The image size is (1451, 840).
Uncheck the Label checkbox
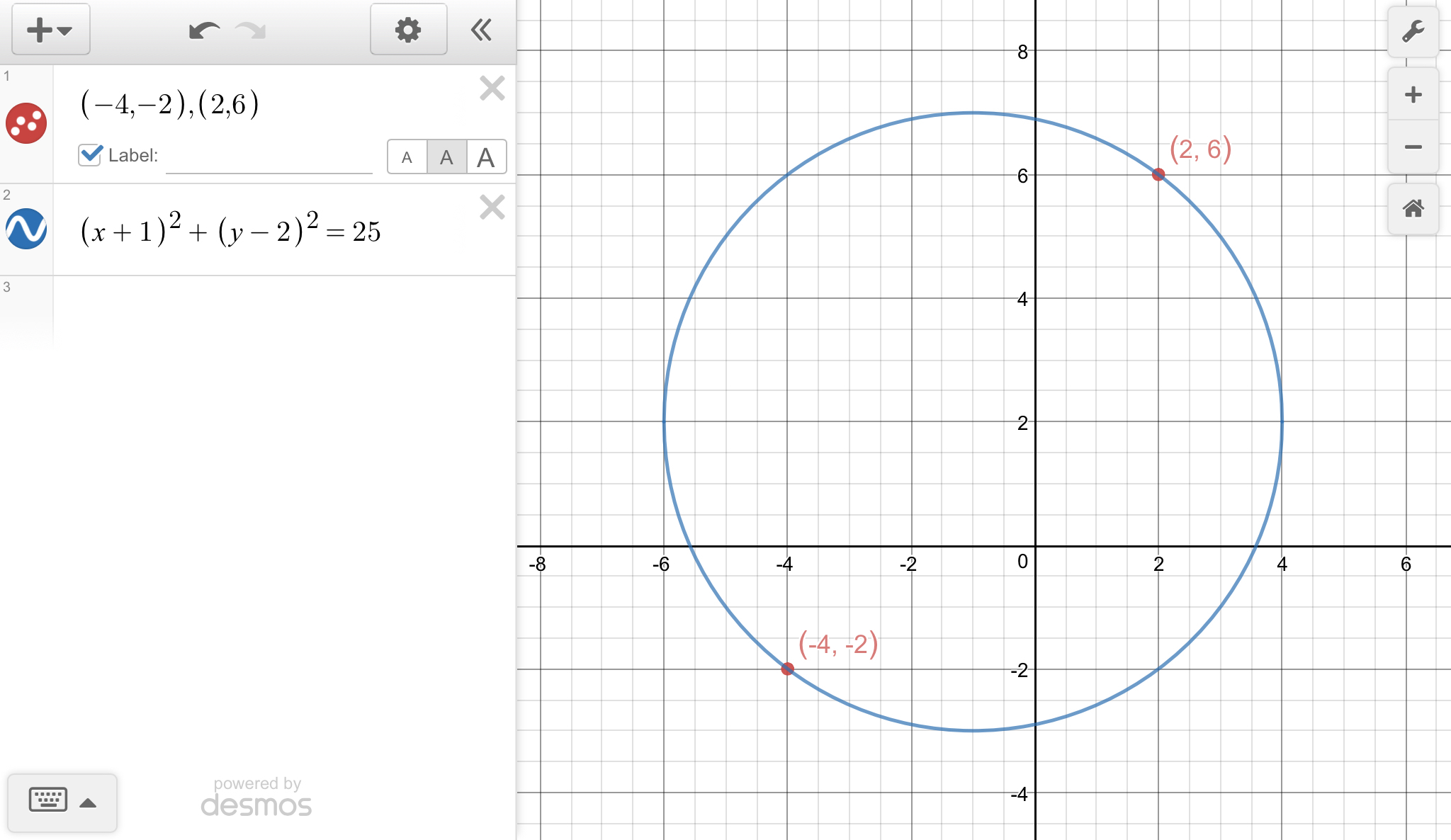coord(90,154)
